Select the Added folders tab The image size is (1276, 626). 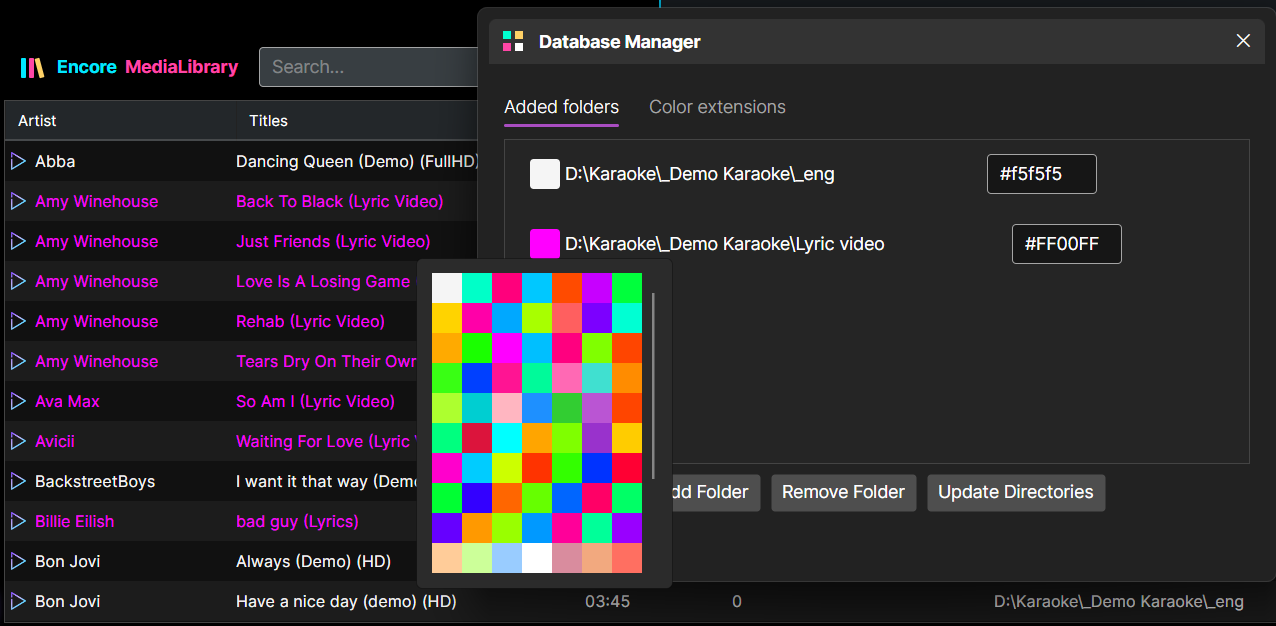pos(561,107)
